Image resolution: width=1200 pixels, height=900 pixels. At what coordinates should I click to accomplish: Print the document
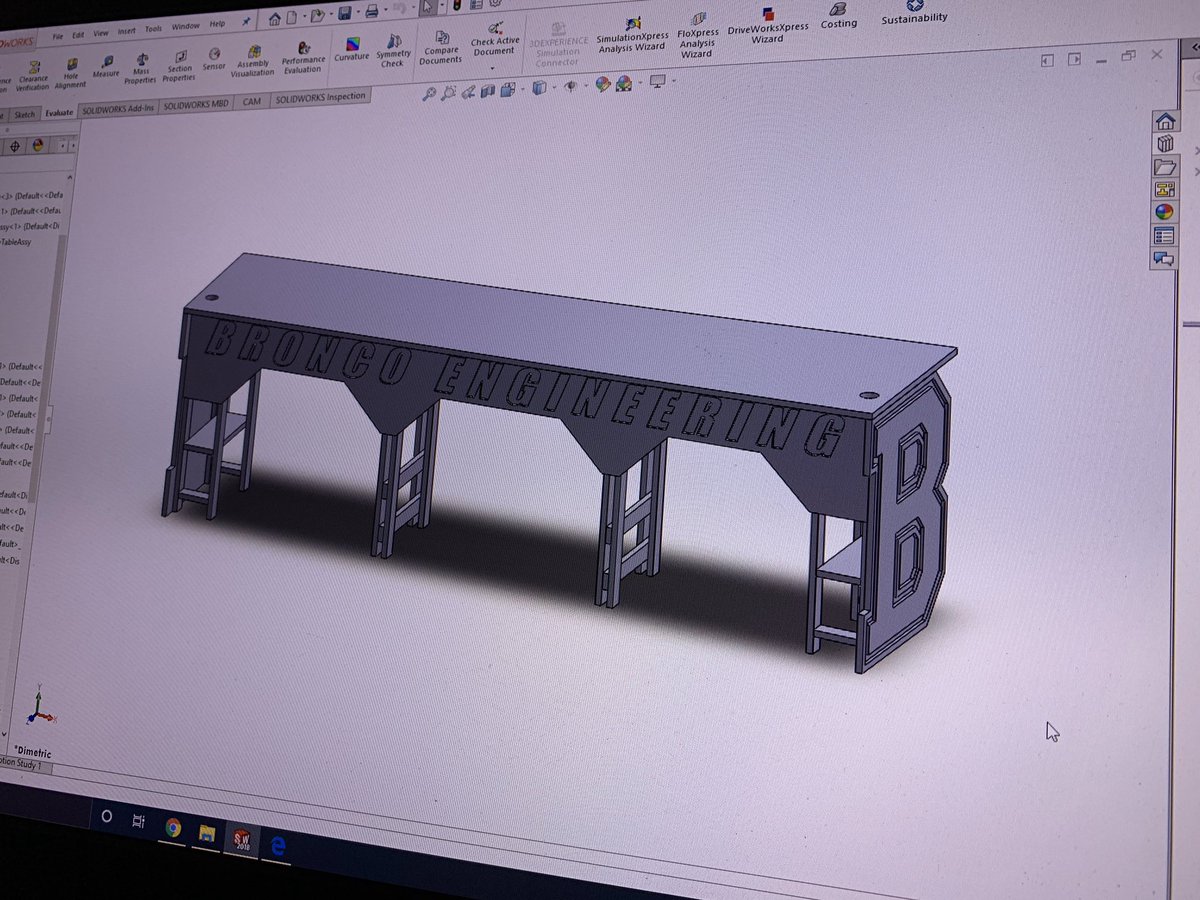[x=371, y=12]
